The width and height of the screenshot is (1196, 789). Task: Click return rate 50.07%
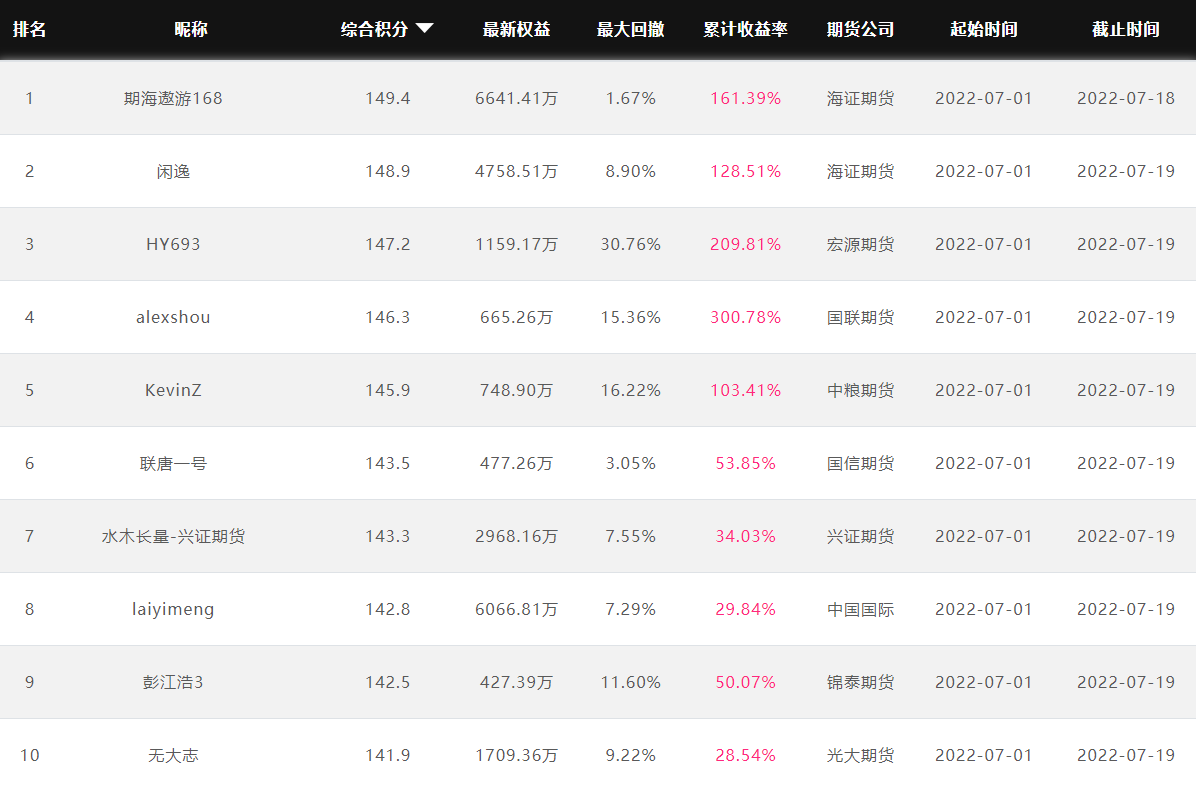click(745, 682)
